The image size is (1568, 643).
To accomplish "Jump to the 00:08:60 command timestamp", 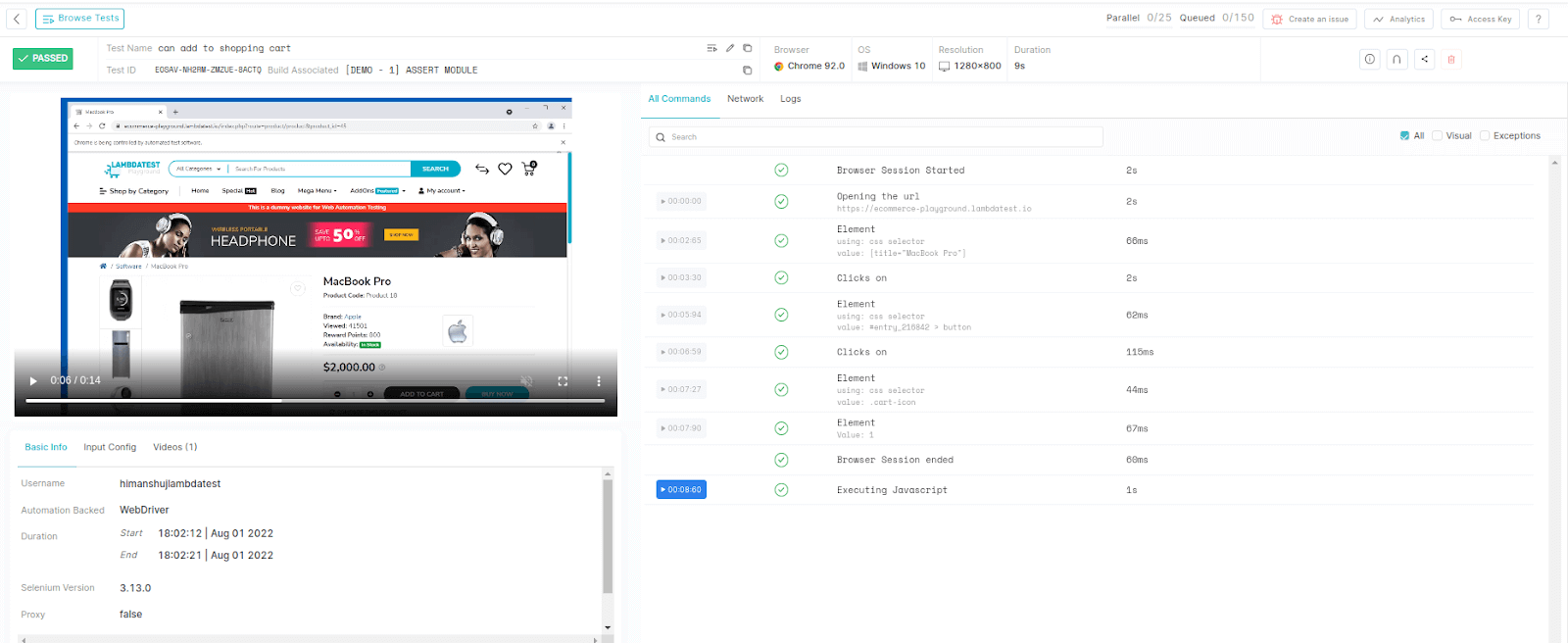I will [x=681, y=489].
